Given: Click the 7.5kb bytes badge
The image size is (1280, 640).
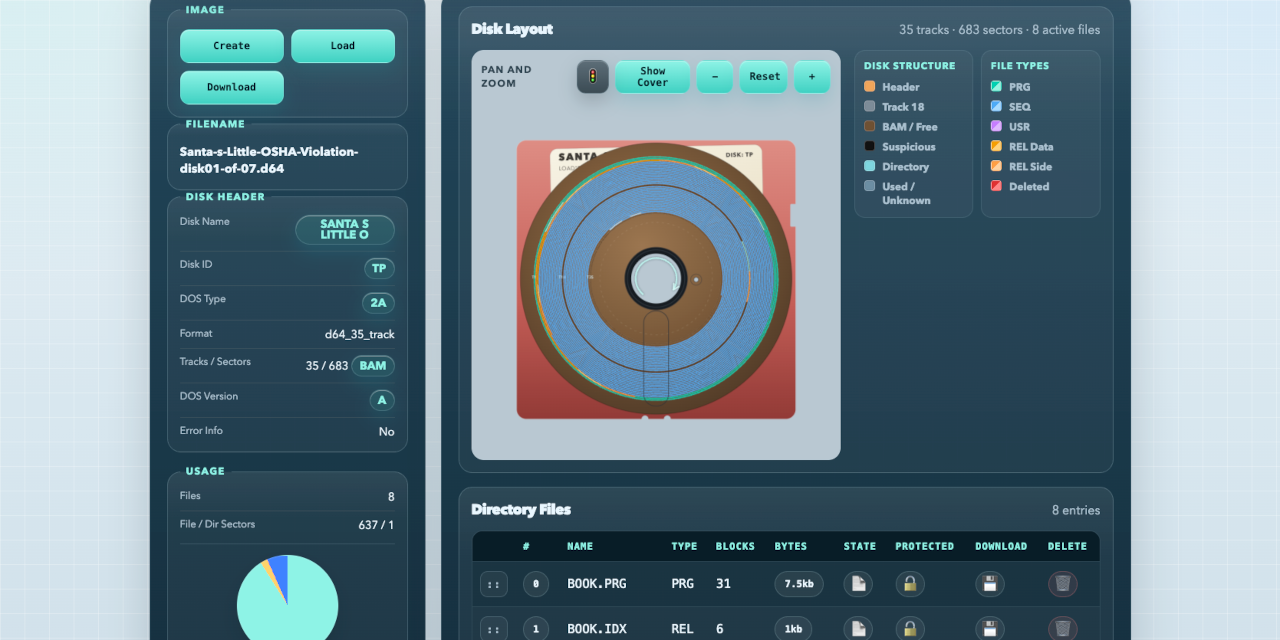Looking at the screenshot, I should 799,584.
